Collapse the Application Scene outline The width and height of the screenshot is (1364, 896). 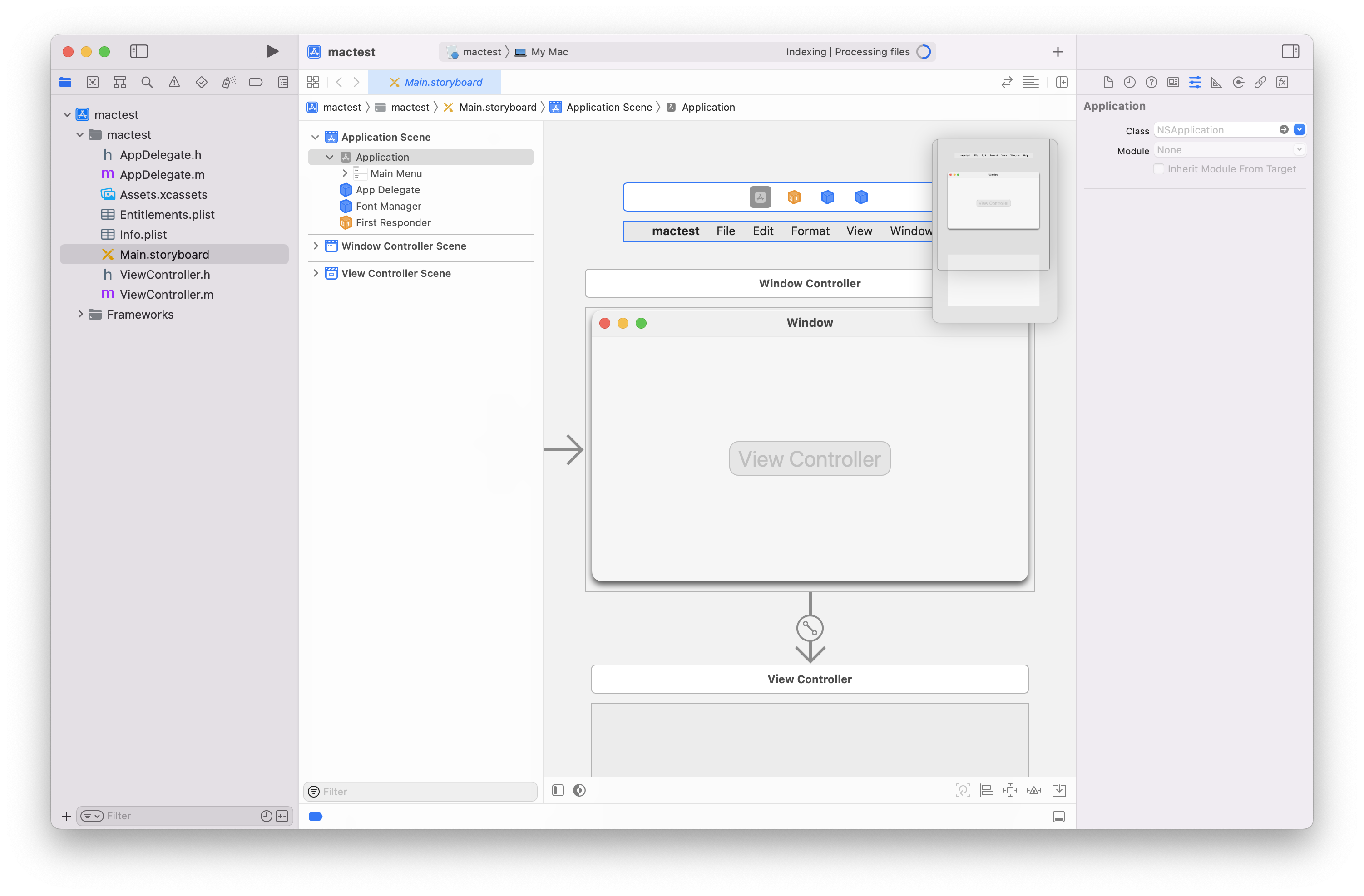pos(315,137)
